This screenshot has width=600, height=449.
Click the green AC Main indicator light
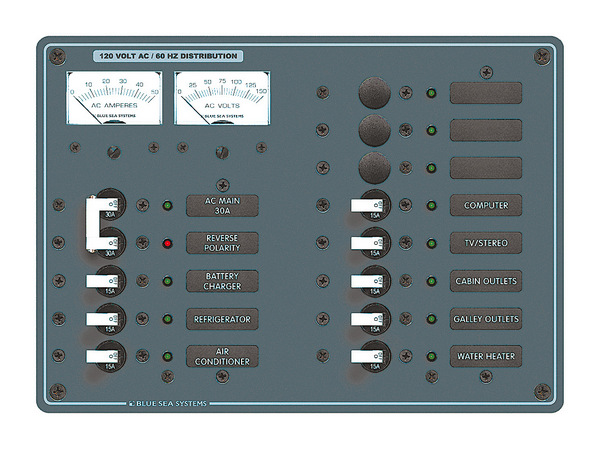coord(167,206)
